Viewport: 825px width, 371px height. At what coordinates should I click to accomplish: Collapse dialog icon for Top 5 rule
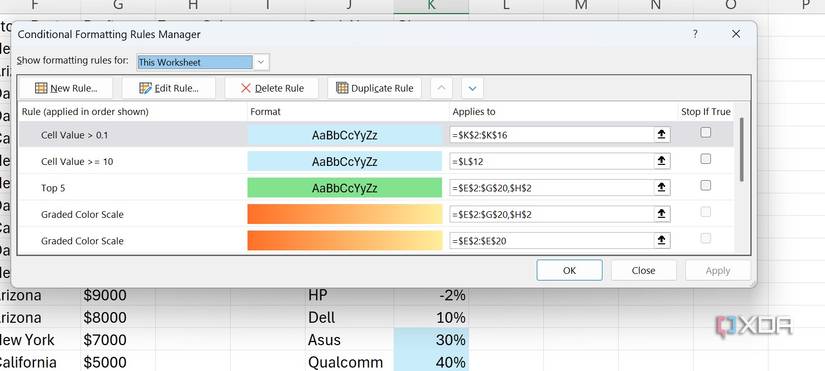point(661,187)
